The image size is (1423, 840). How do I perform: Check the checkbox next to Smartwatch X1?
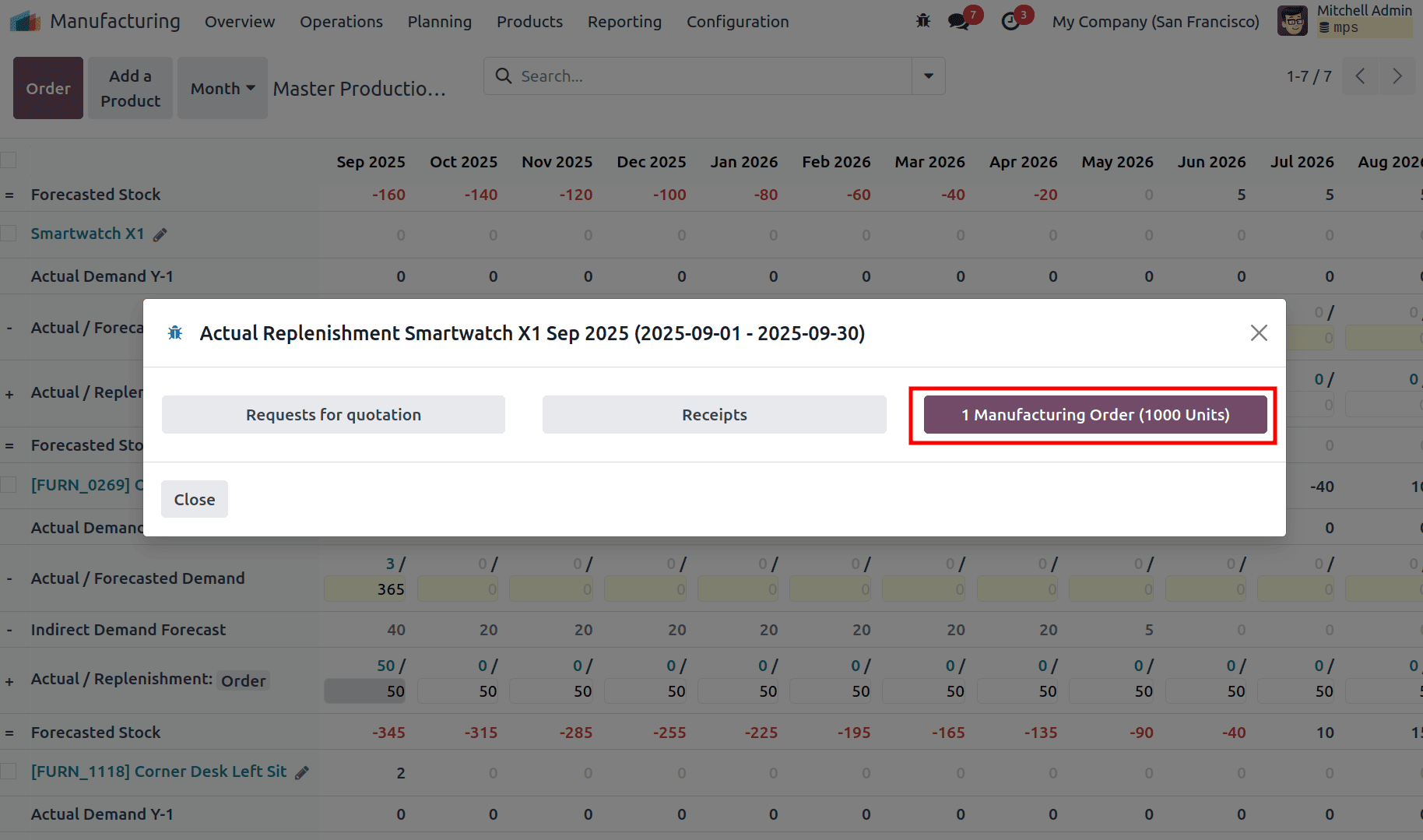pyautogui.click(x=9, y=233)
